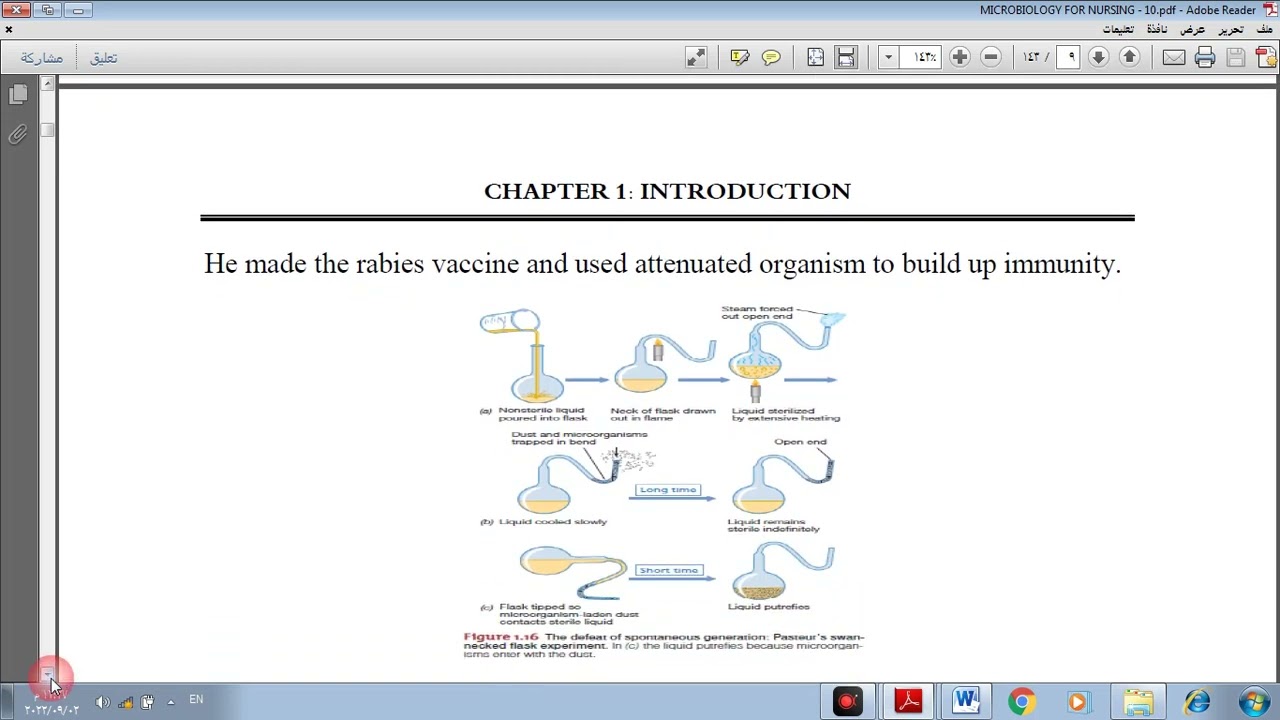Select the highlight text tool icon
The height and width of the screenshot is (720, 1280).
(x=740, y=58)
